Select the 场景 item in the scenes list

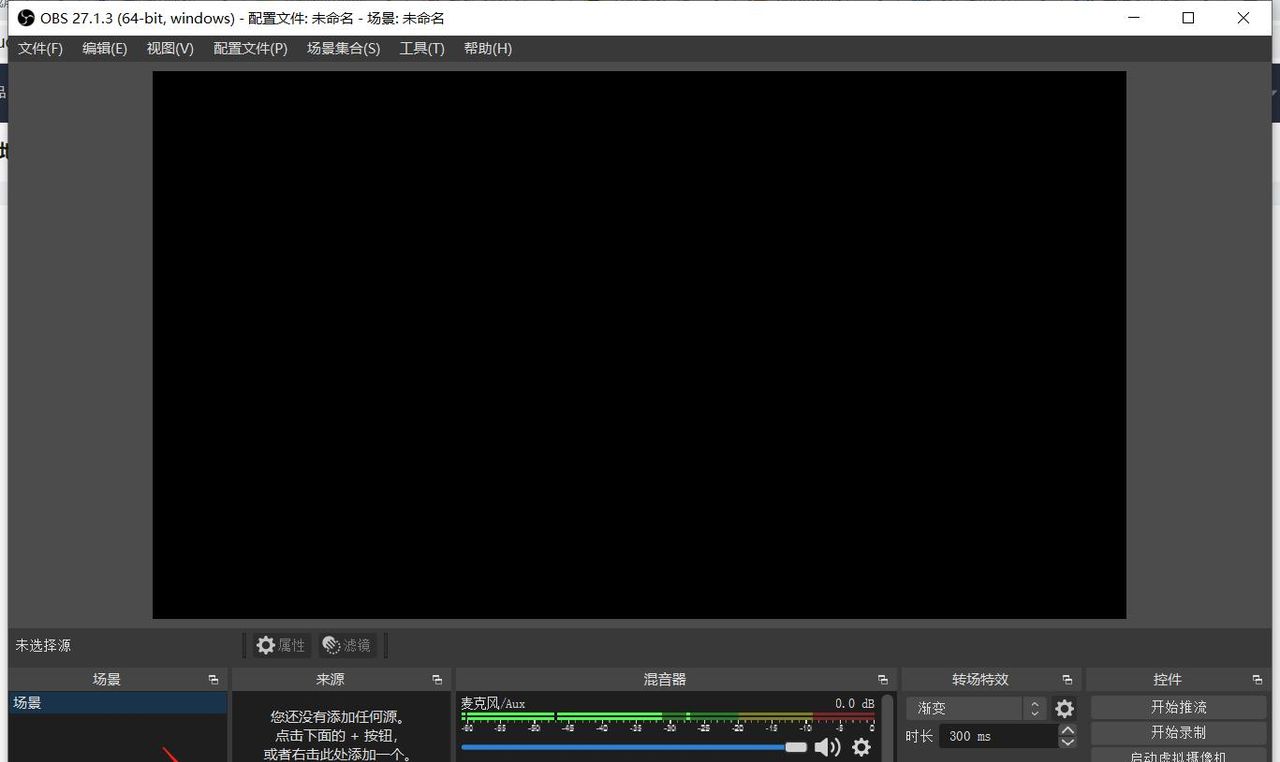[118, 703]
